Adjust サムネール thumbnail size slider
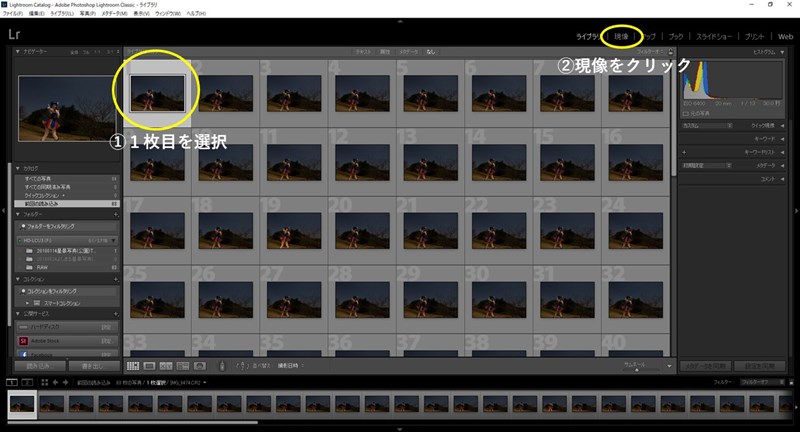Image resolution: width=800 pixels, height=432 pixels. 636,370
